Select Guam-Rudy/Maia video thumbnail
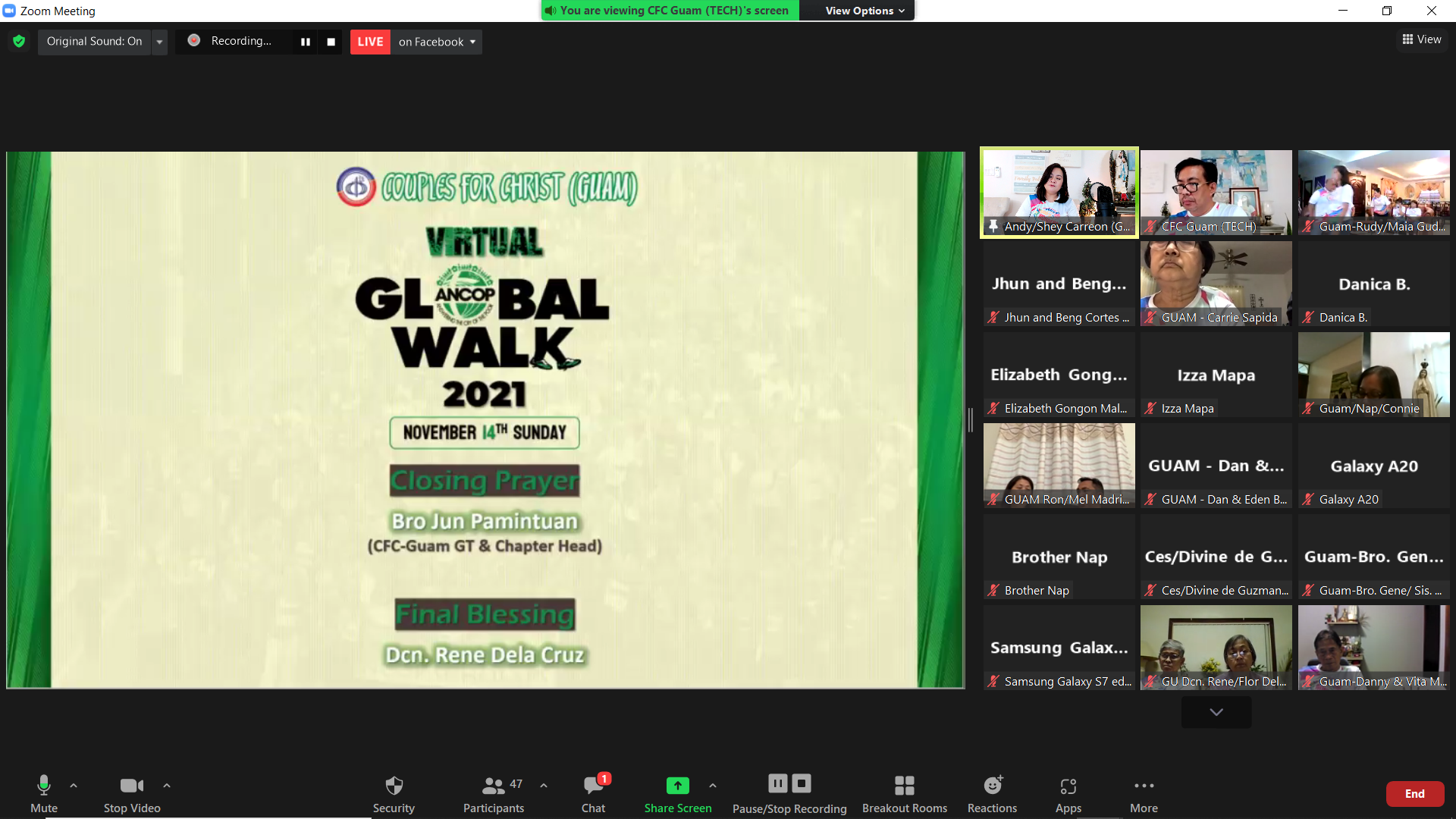The width and height of the screenshot is (1456, 819). point(1373,193)
